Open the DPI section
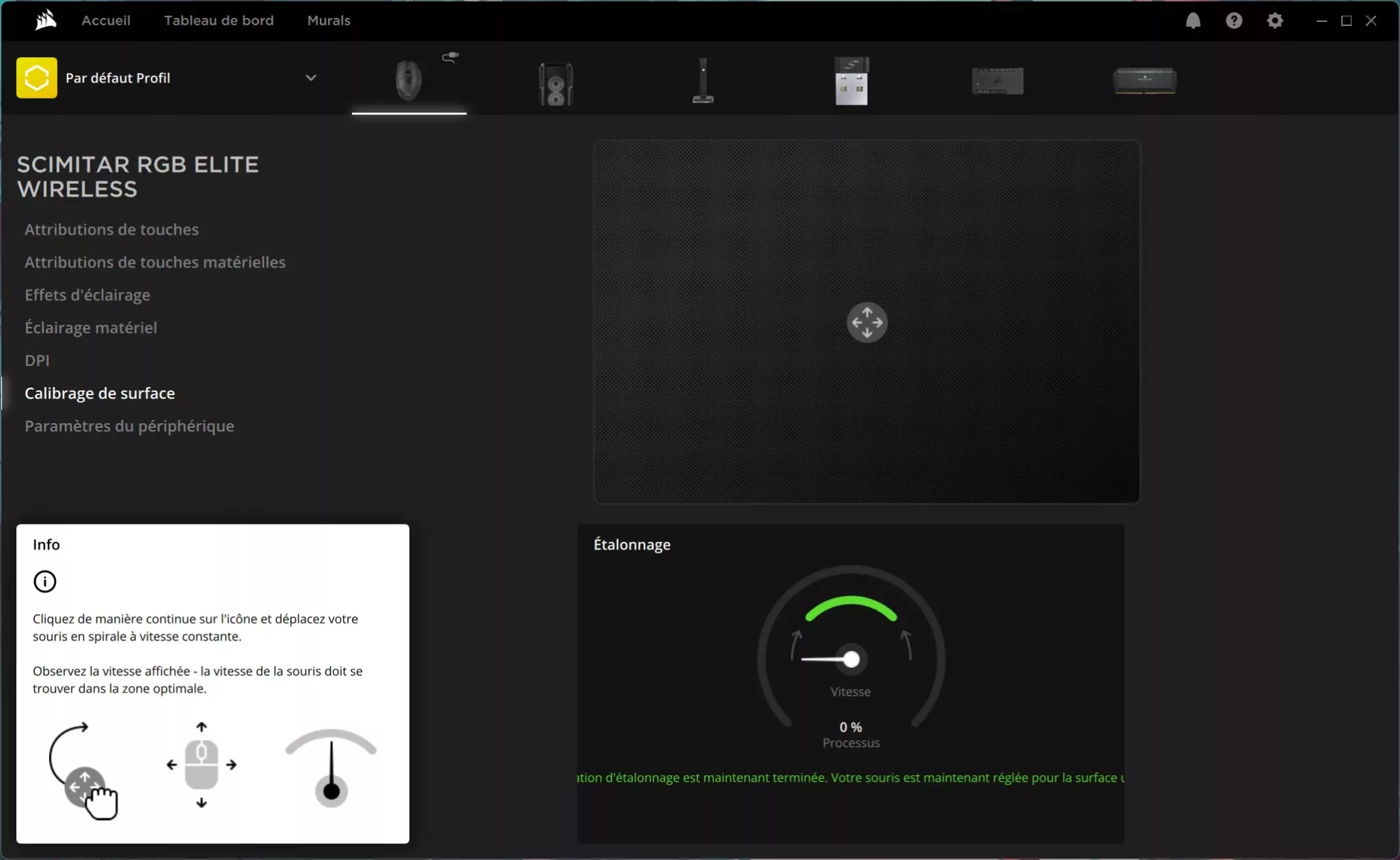Image resolution: width=1400 pixels, height=860 pixels. [37, 360]
